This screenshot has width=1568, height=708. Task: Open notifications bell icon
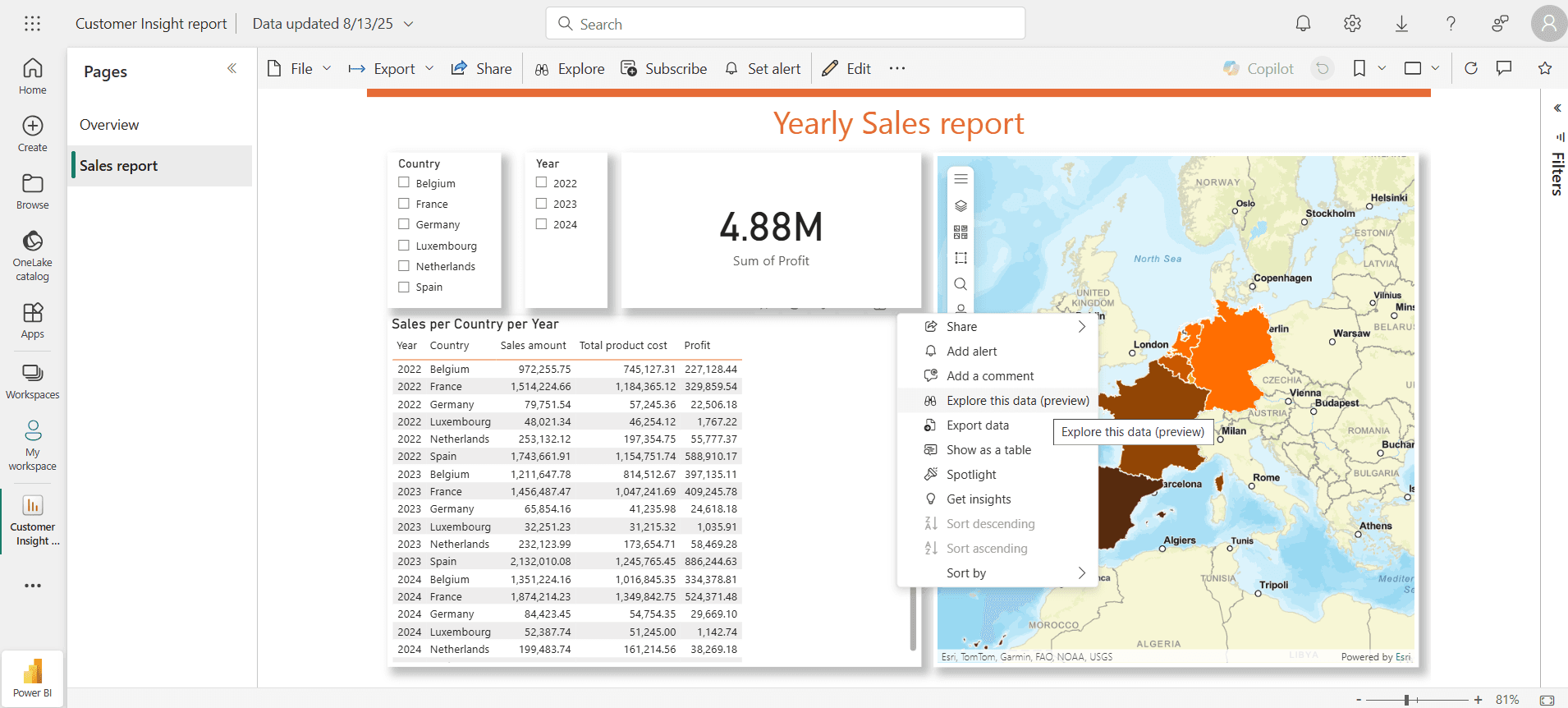click(1303, 24)
